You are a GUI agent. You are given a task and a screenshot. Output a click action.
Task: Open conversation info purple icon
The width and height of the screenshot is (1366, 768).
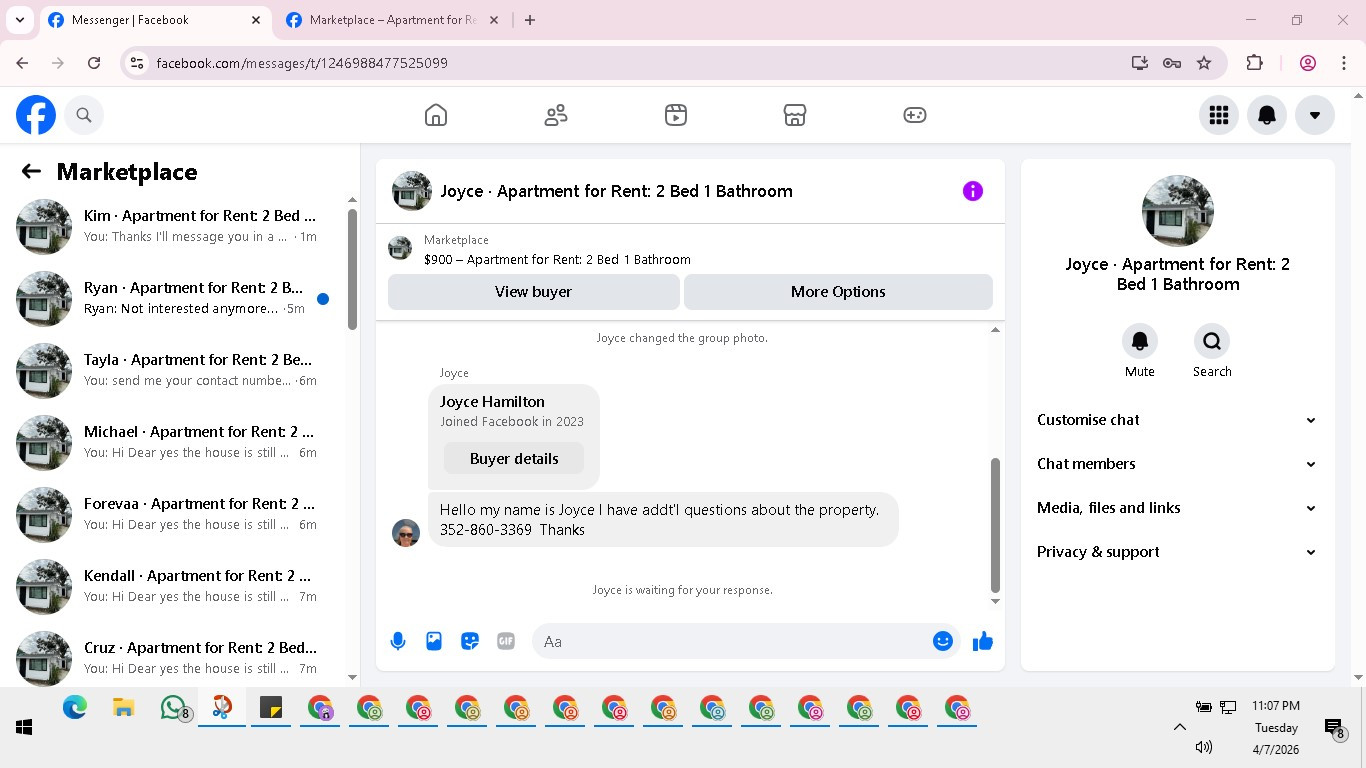click(973, 191)
